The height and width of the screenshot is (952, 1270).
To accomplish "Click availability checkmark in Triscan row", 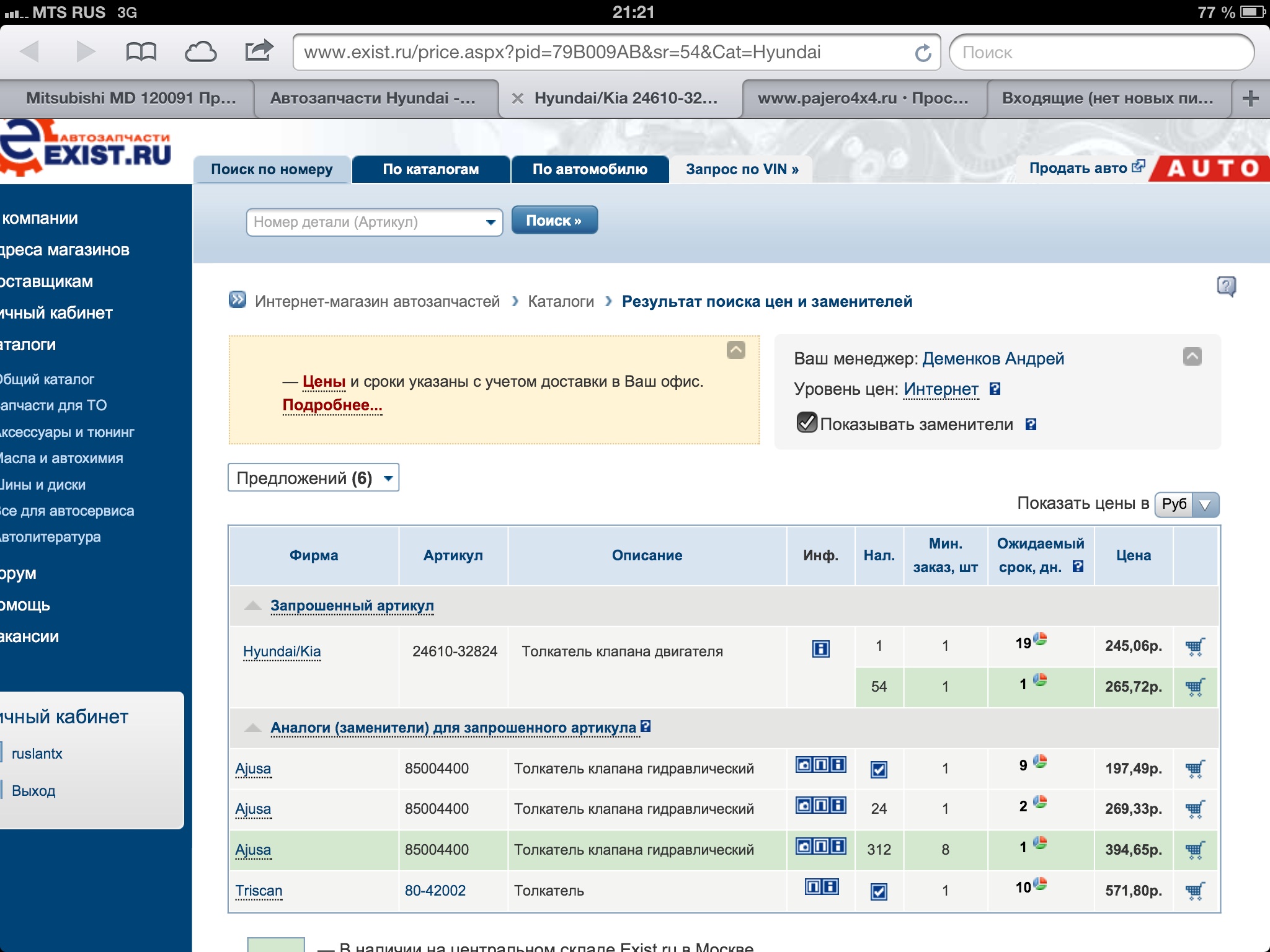I will (x=879, y=891).
